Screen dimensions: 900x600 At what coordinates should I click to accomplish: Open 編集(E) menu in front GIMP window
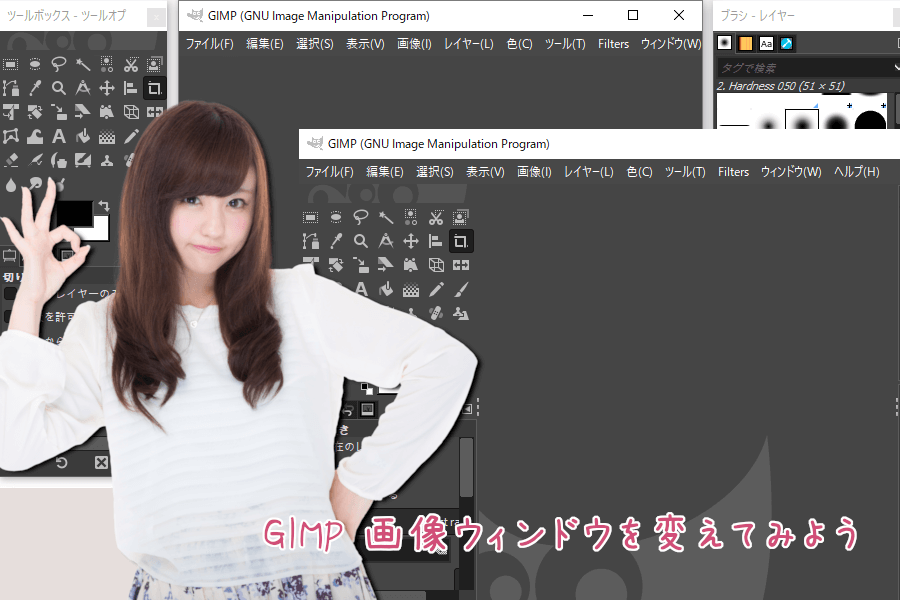[x=385, y=172]
